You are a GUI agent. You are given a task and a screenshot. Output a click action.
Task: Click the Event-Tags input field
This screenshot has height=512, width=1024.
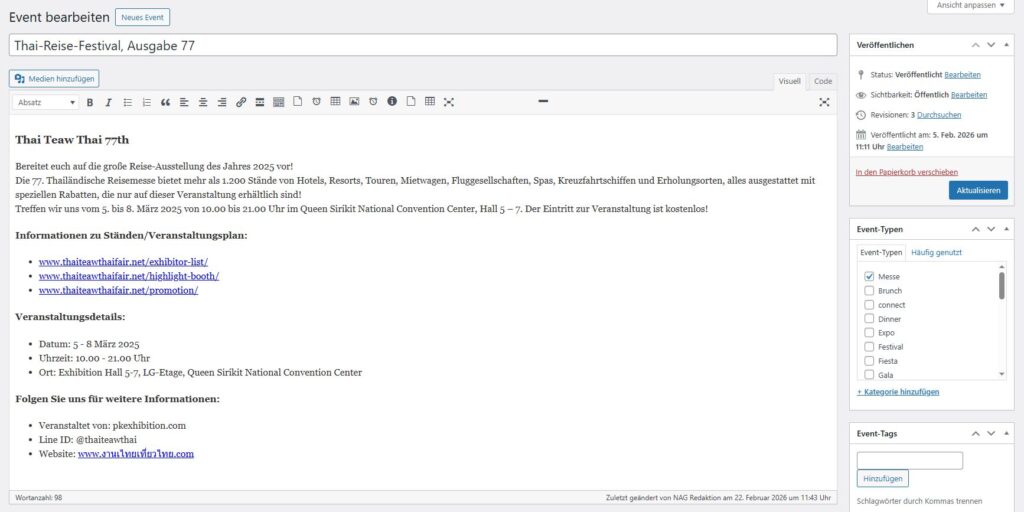tap(909, 460)
